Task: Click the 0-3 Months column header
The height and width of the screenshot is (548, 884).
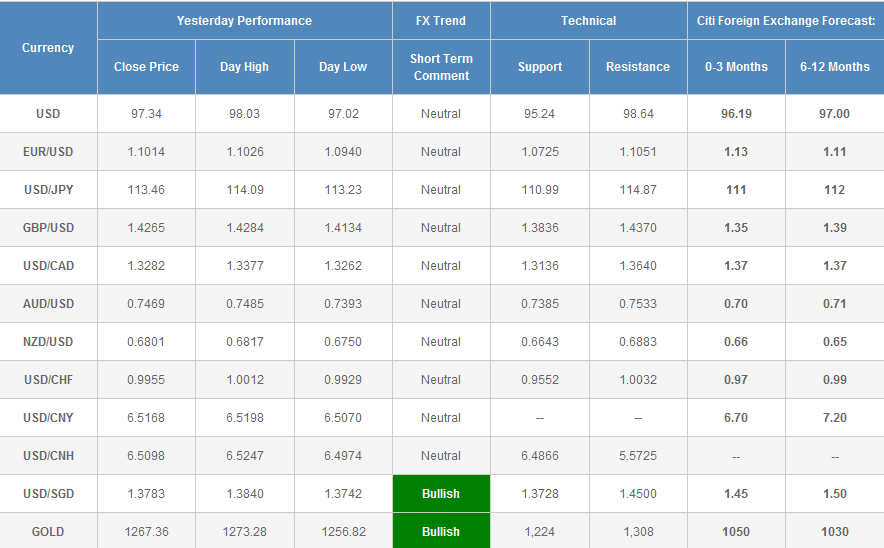Action: [x=736, y=67]
